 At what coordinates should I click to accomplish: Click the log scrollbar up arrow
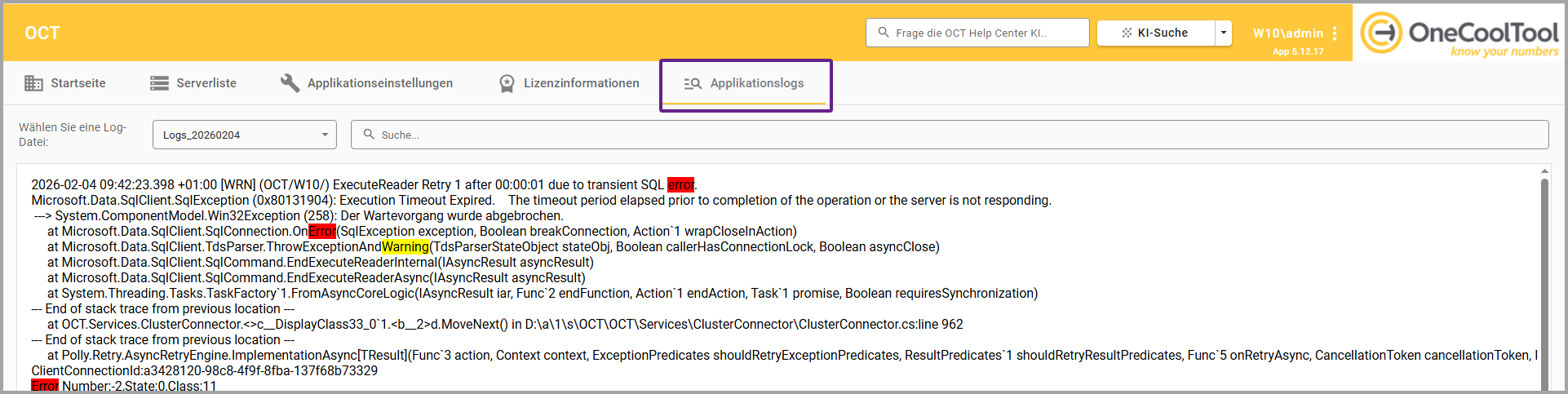(1544, 171)
